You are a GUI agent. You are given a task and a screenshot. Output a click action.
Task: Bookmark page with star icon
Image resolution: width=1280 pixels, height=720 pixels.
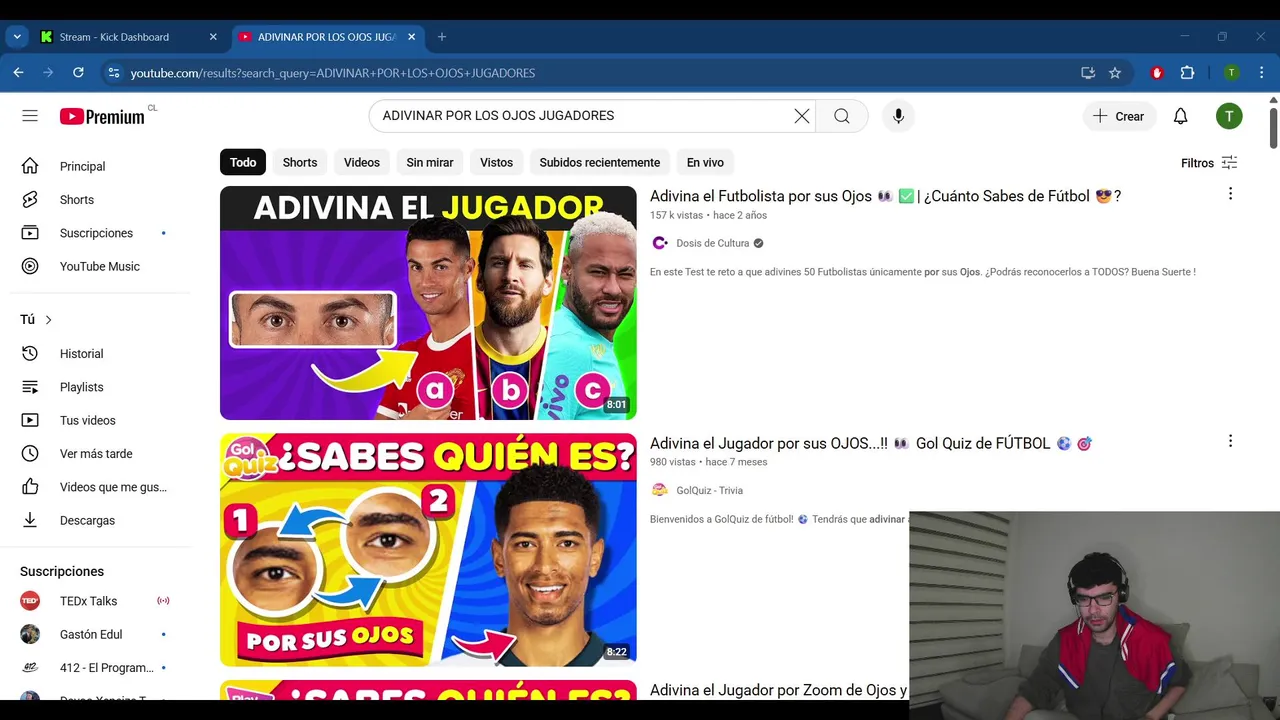click(1115, 73)
